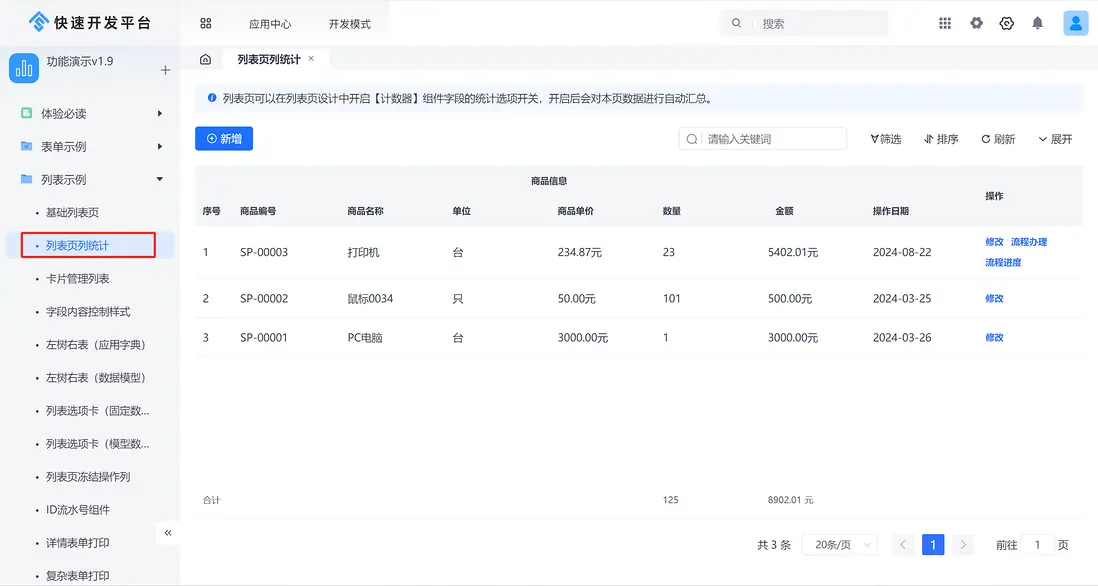Click 2024-03-25 date cell
This screenshot has height=586, width=1098.
click(902, 298)
